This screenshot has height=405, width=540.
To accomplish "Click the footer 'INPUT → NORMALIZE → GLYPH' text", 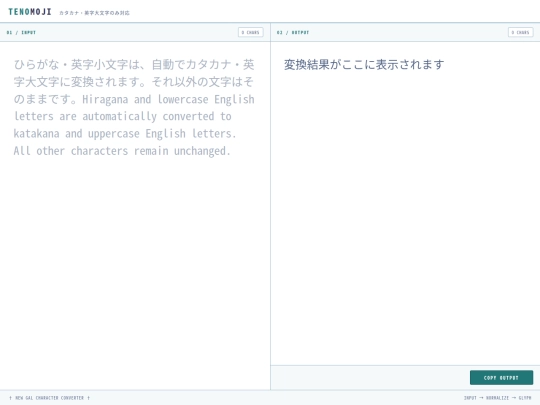I will 497,398.
